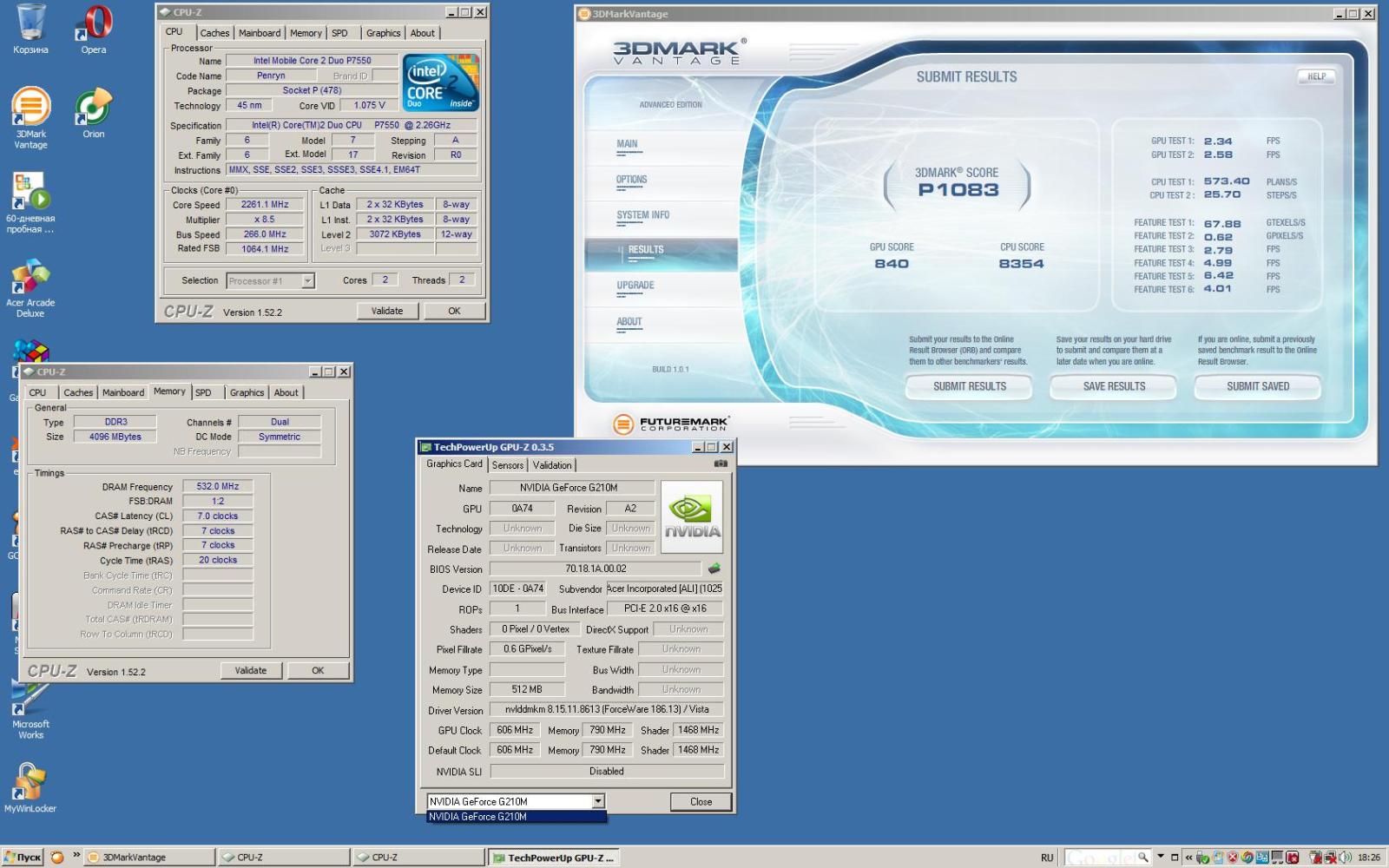Open the Recycle Bin (Корзина) desktop icon

(x=30, y=29)
